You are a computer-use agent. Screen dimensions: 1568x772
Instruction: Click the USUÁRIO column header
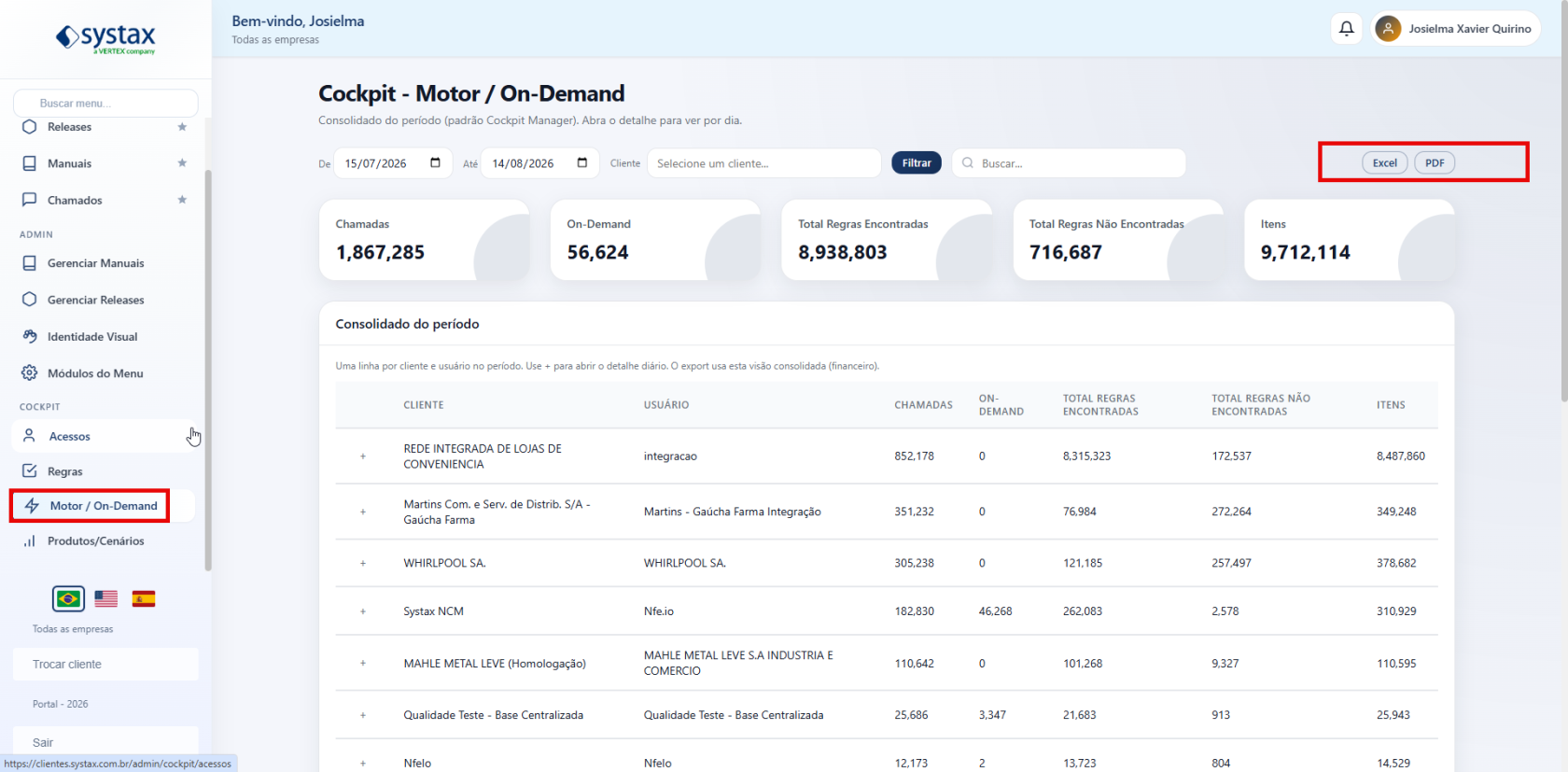(666, 405)
